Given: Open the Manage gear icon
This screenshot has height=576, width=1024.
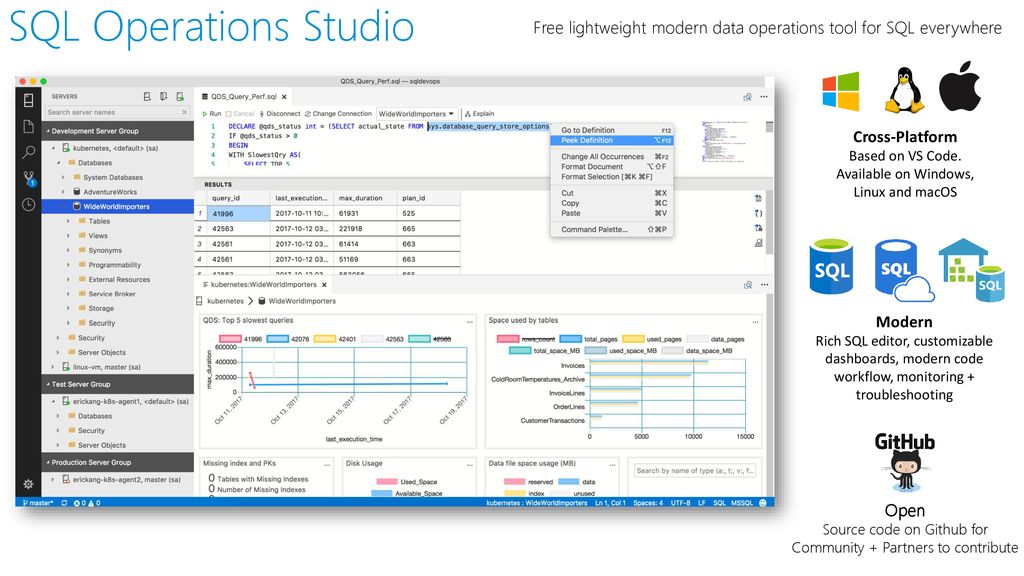Looking at the screenshot, I should pos(28,484).
